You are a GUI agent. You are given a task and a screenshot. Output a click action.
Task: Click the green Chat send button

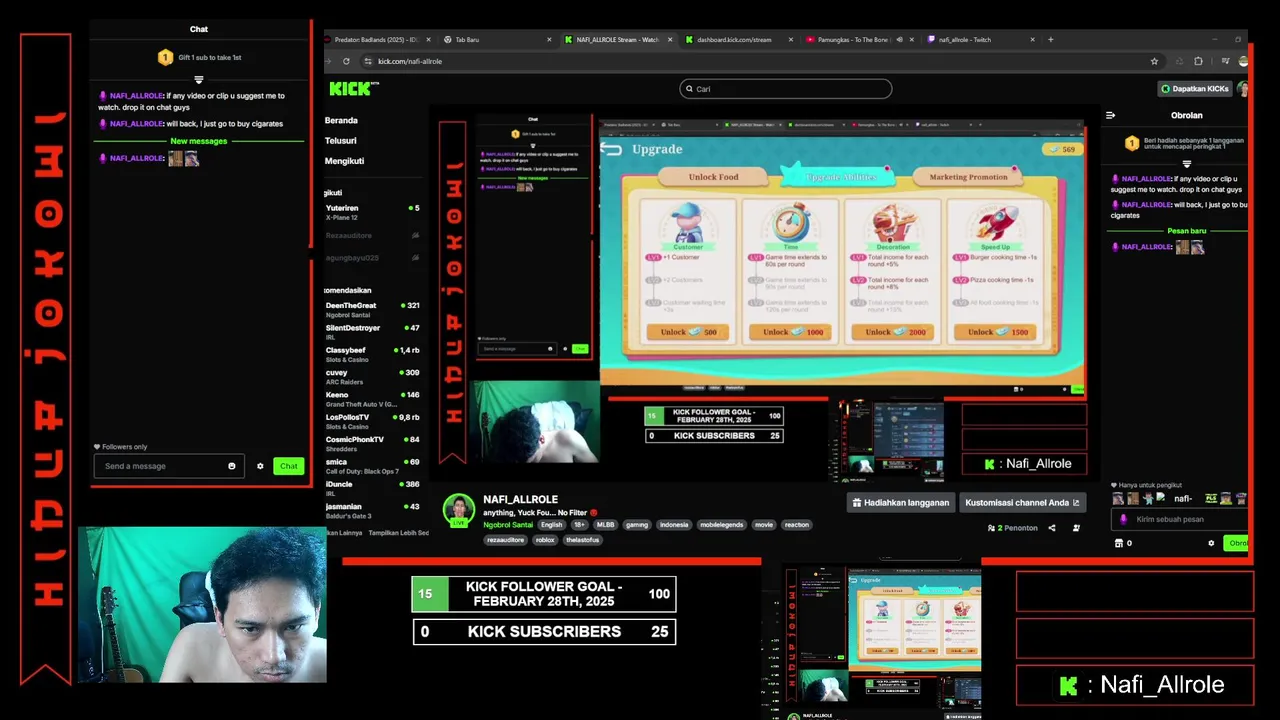(x=288, y=466)
